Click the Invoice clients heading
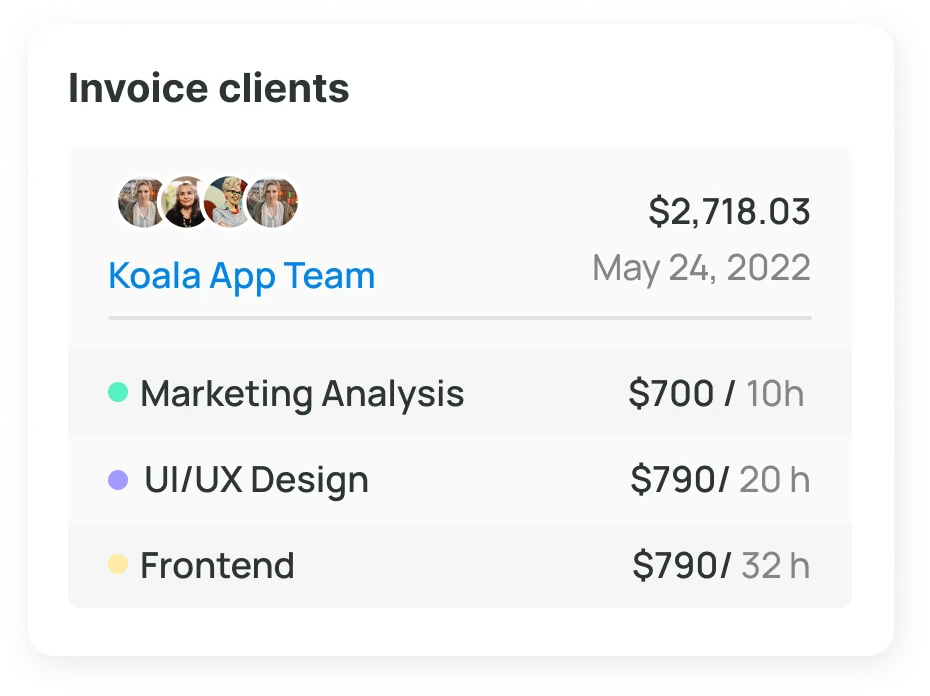The width and height of the screenshot is (930, 696). pos(209,88)
